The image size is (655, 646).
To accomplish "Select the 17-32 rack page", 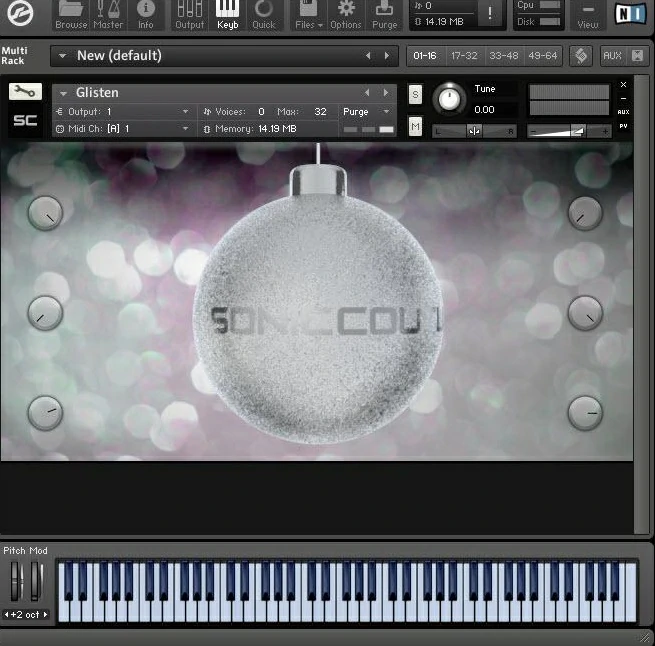I will click(x=464, y=56).
